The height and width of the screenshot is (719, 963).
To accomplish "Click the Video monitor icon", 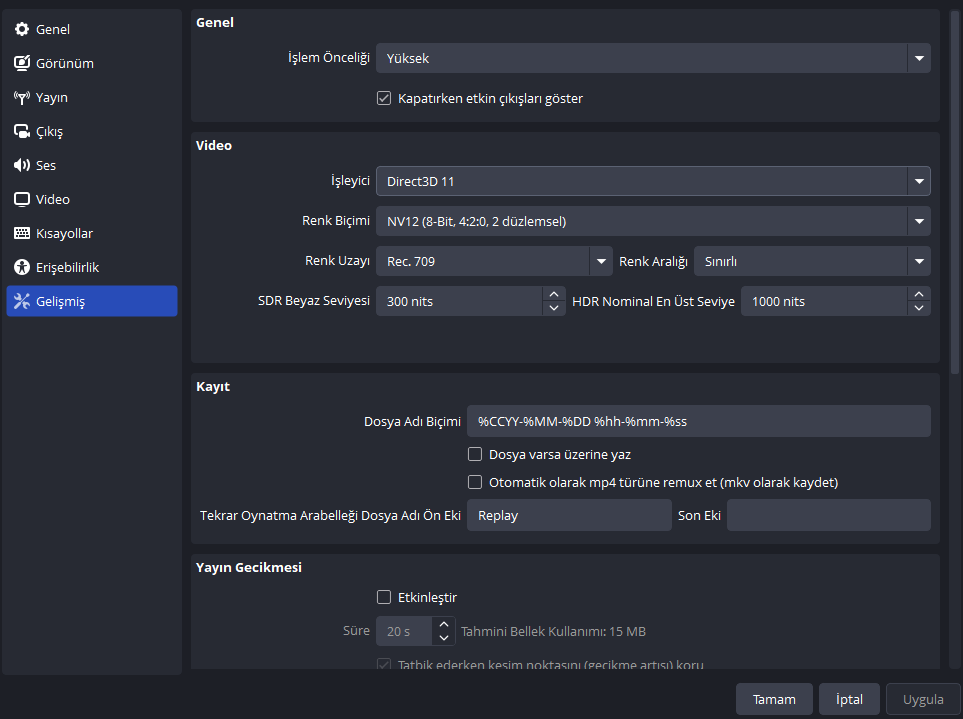I will click(x=22, y=200).
